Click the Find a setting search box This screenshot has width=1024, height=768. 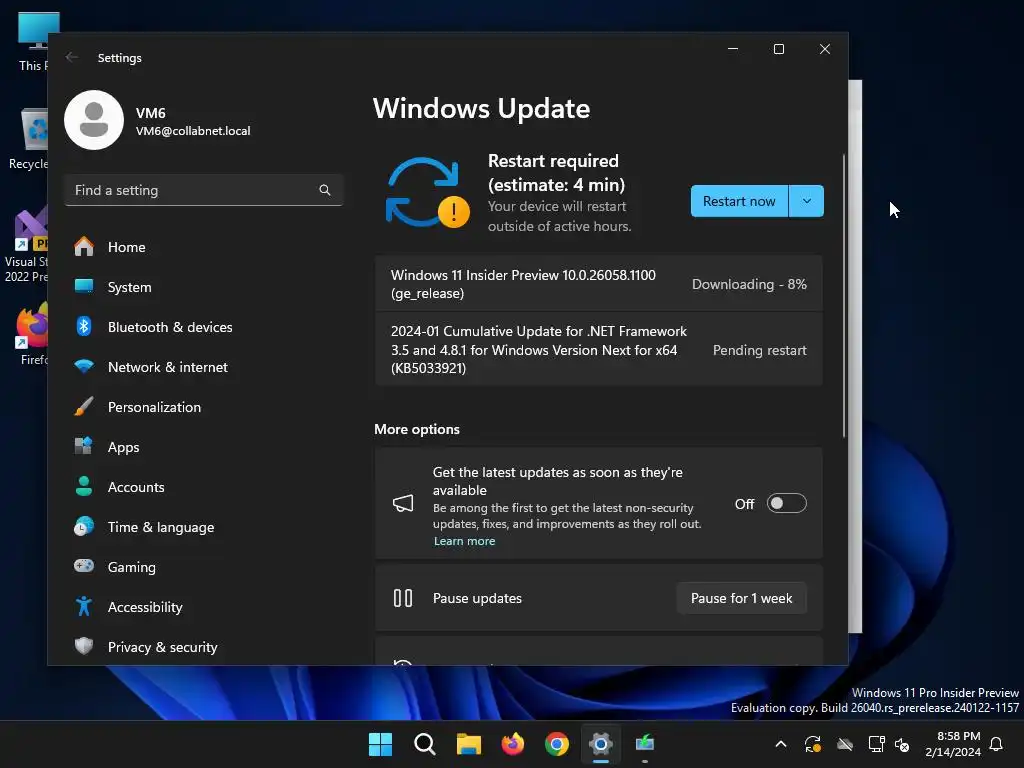tap(204, 190)
